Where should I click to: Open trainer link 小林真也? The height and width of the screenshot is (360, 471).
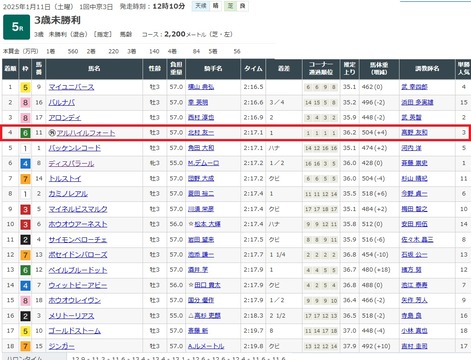pyautogui.click(x=414, y=331)
